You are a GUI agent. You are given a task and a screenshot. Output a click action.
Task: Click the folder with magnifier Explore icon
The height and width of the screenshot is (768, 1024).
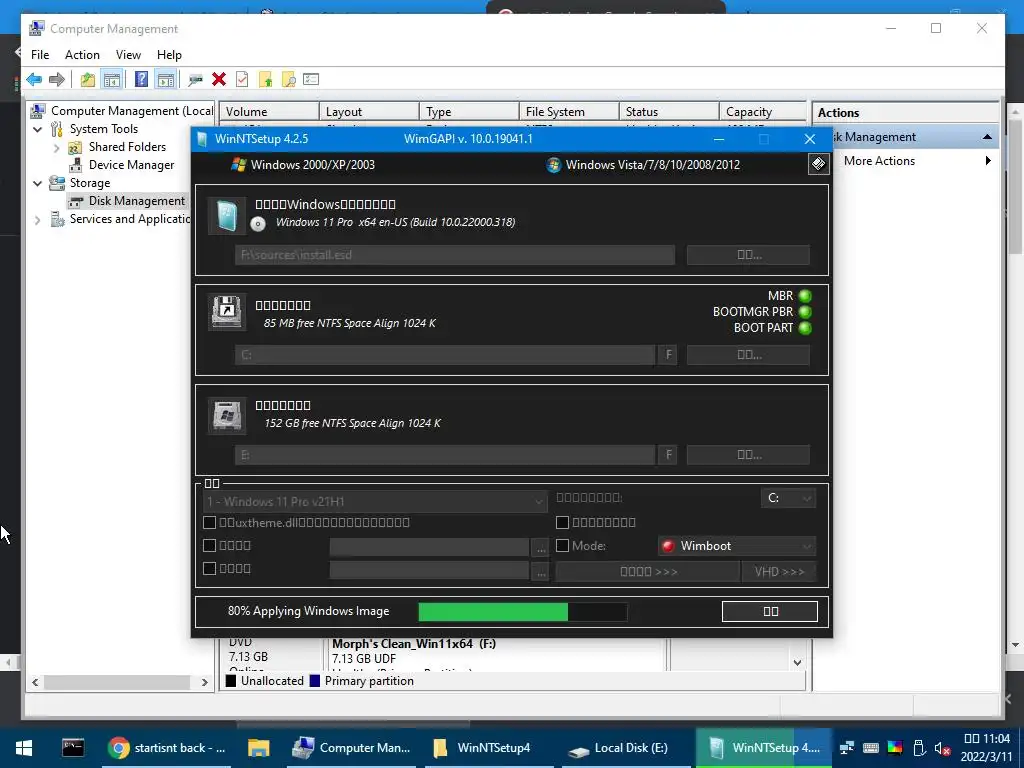pos(288,80)
